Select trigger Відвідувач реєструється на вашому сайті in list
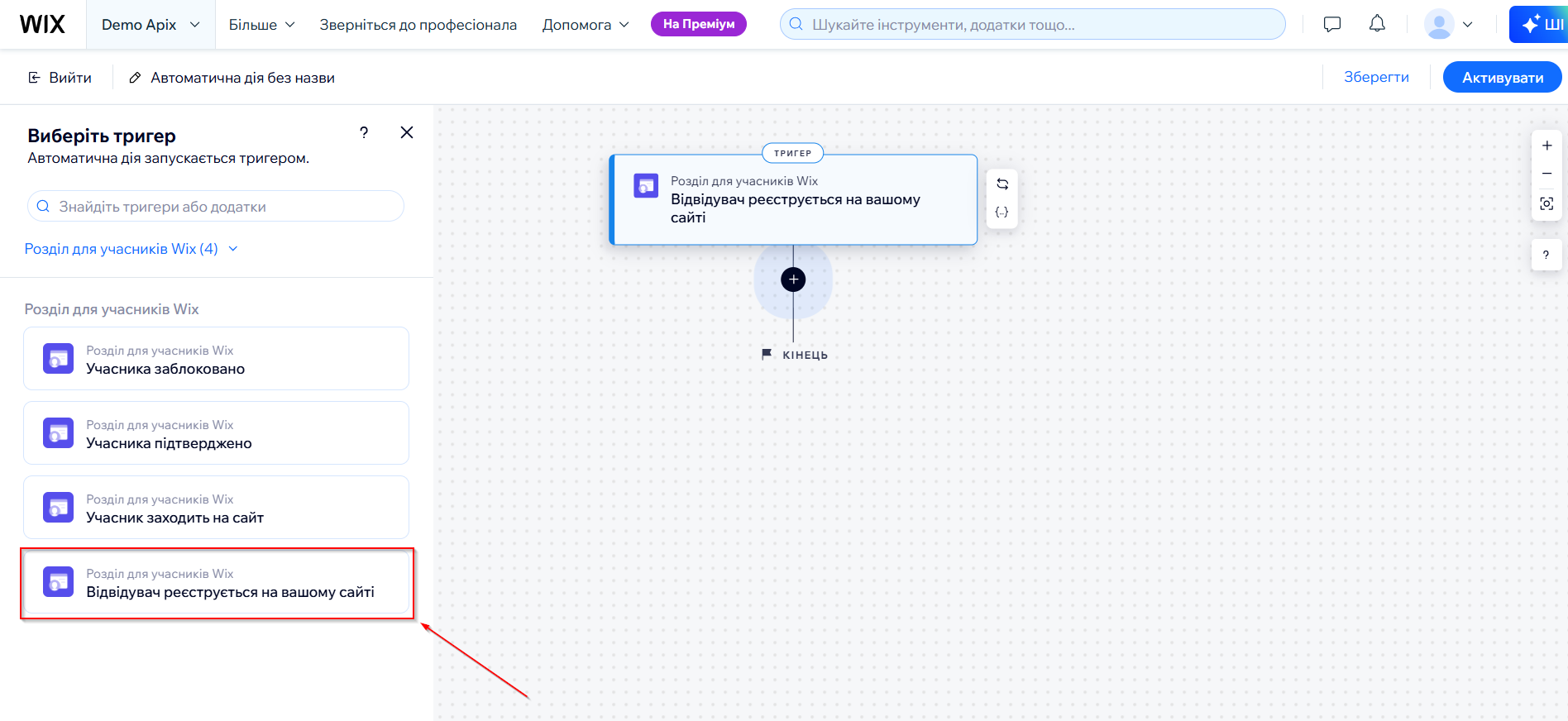Image resolution: width=1568 pixels, height=721 pixels. [x=216, y=583]
